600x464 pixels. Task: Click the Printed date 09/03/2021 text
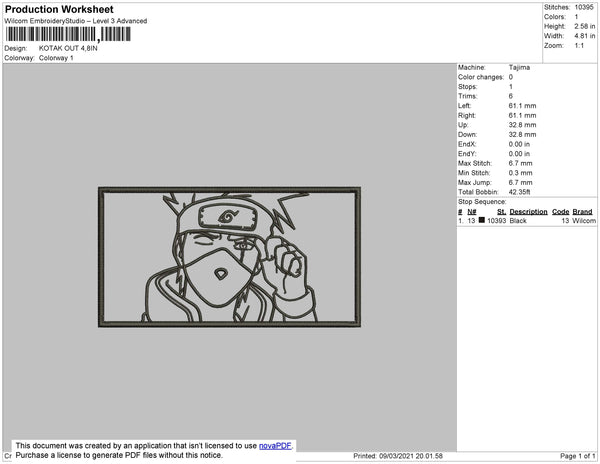pos(398,456)
